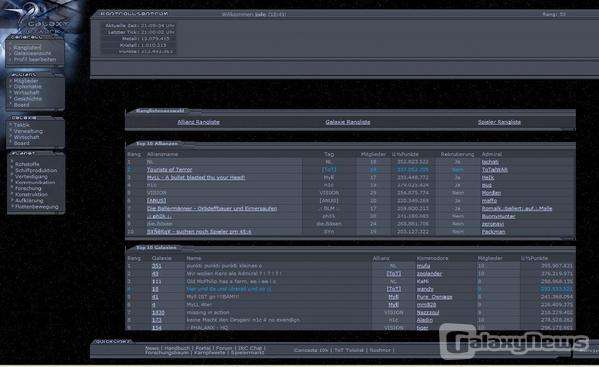This screenshot has width=599, height=367.
Task: Open Wirtschaft in the Galaxie menu
Action: point(26,137)
